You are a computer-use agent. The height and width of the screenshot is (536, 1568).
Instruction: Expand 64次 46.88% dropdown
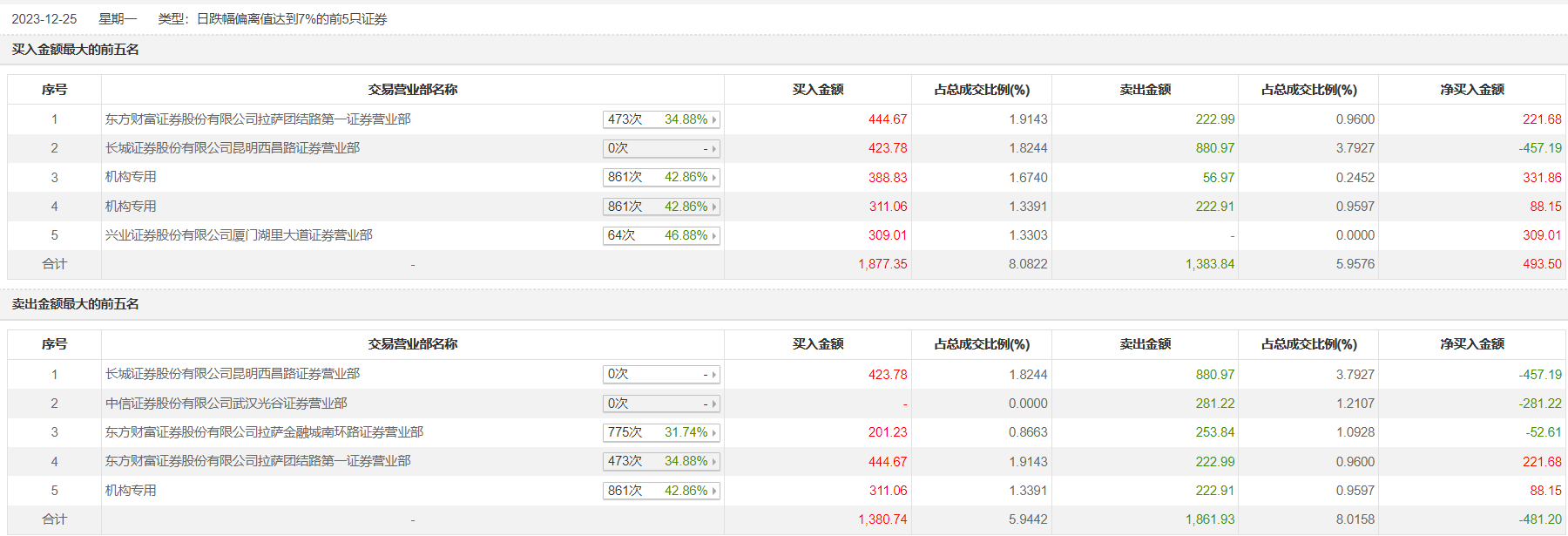661,235
